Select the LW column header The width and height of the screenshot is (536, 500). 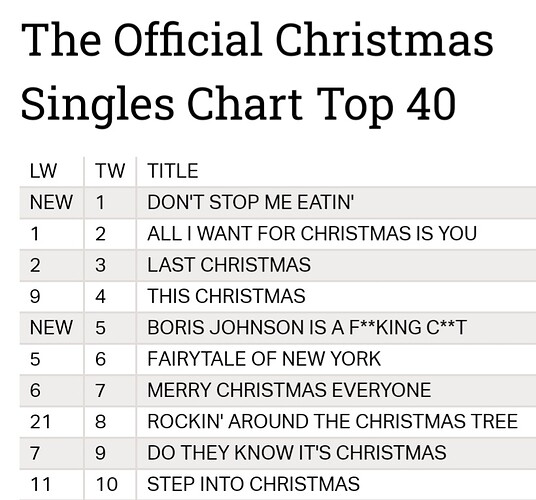(x=43, y=171)
